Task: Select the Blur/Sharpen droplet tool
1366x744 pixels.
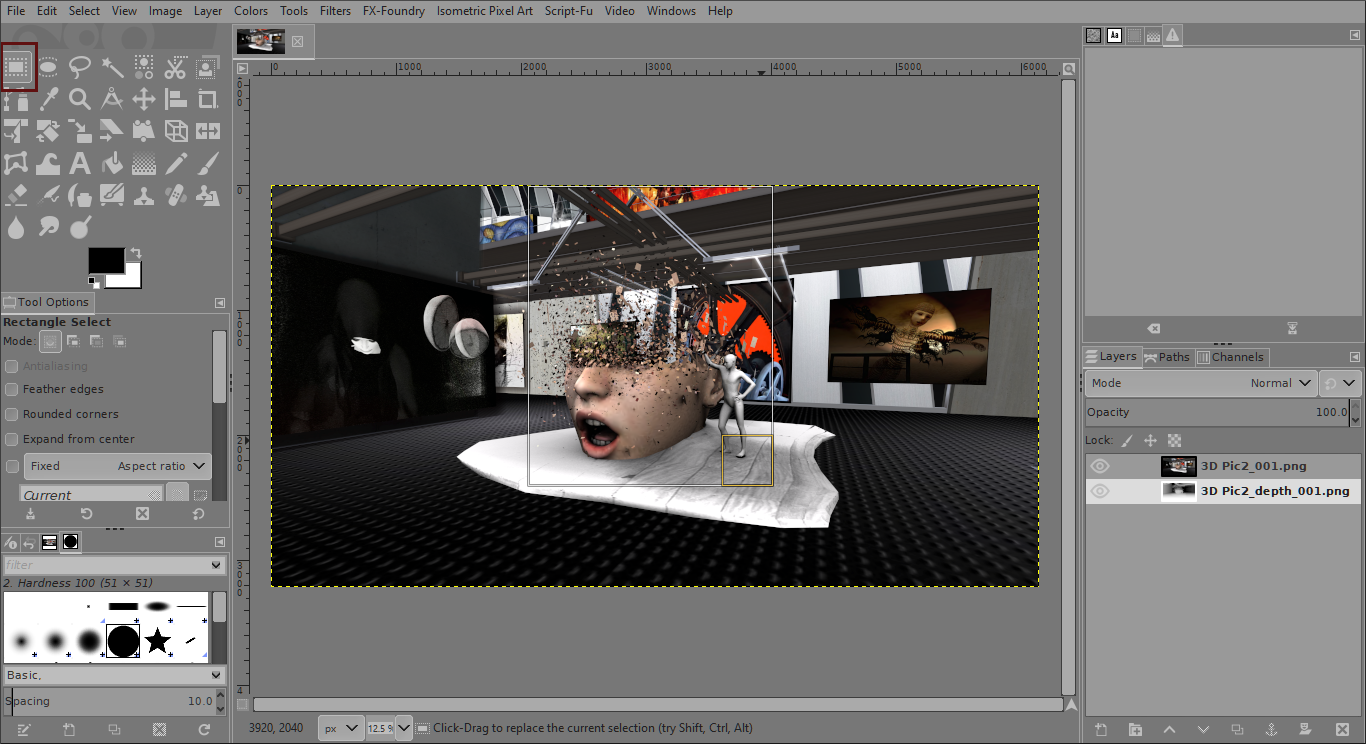Action: coord(16,227)
